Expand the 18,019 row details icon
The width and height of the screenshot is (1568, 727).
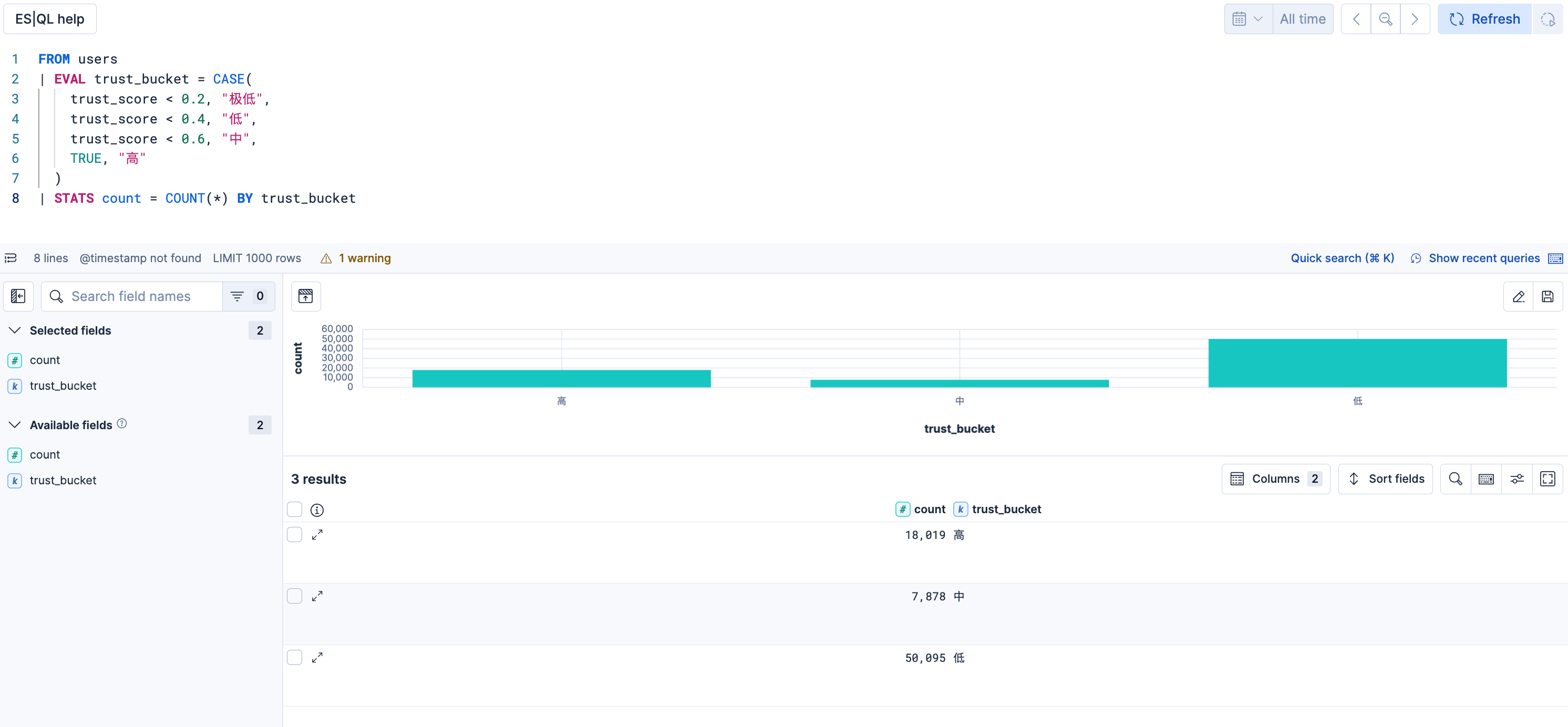(317, 535)
